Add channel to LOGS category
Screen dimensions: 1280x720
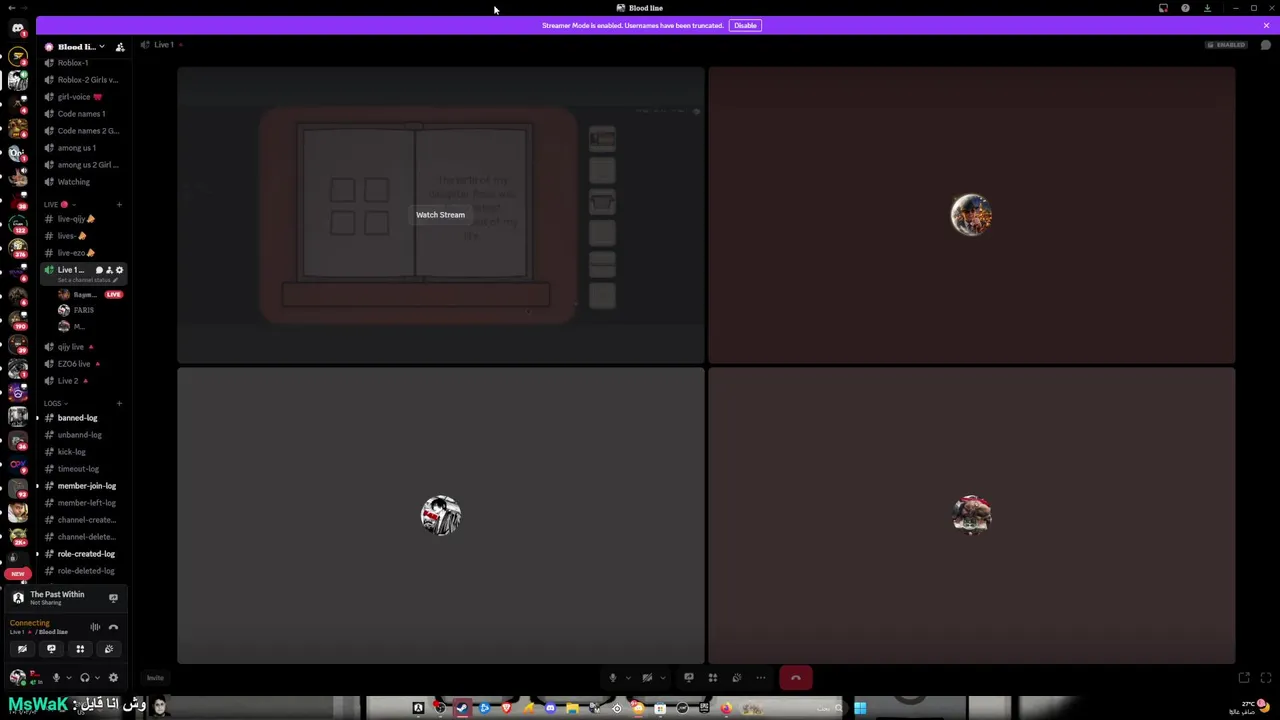(119, 404)
